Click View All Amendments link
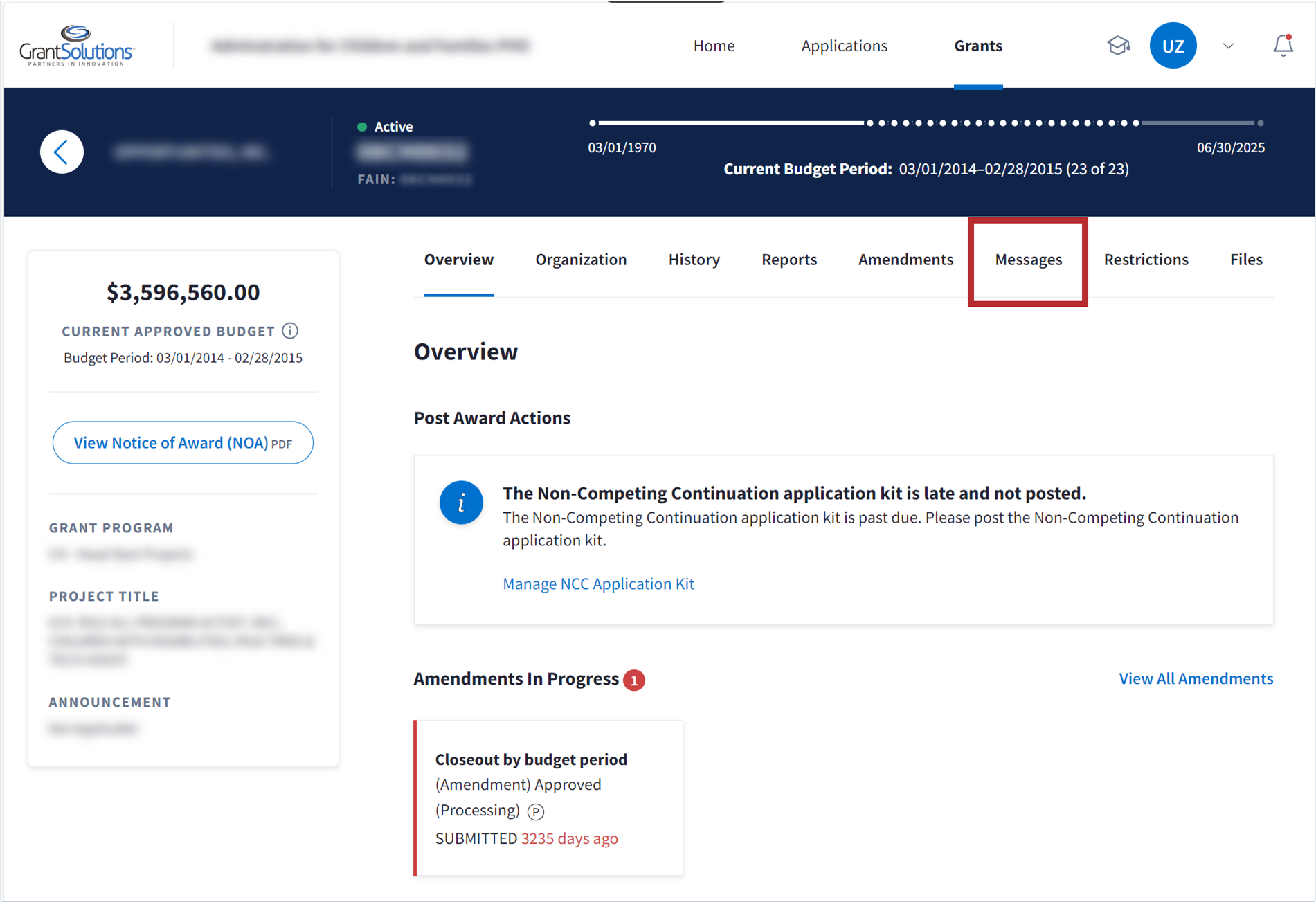Viewport: 1316px width, 902px height. click(1196, 678)
